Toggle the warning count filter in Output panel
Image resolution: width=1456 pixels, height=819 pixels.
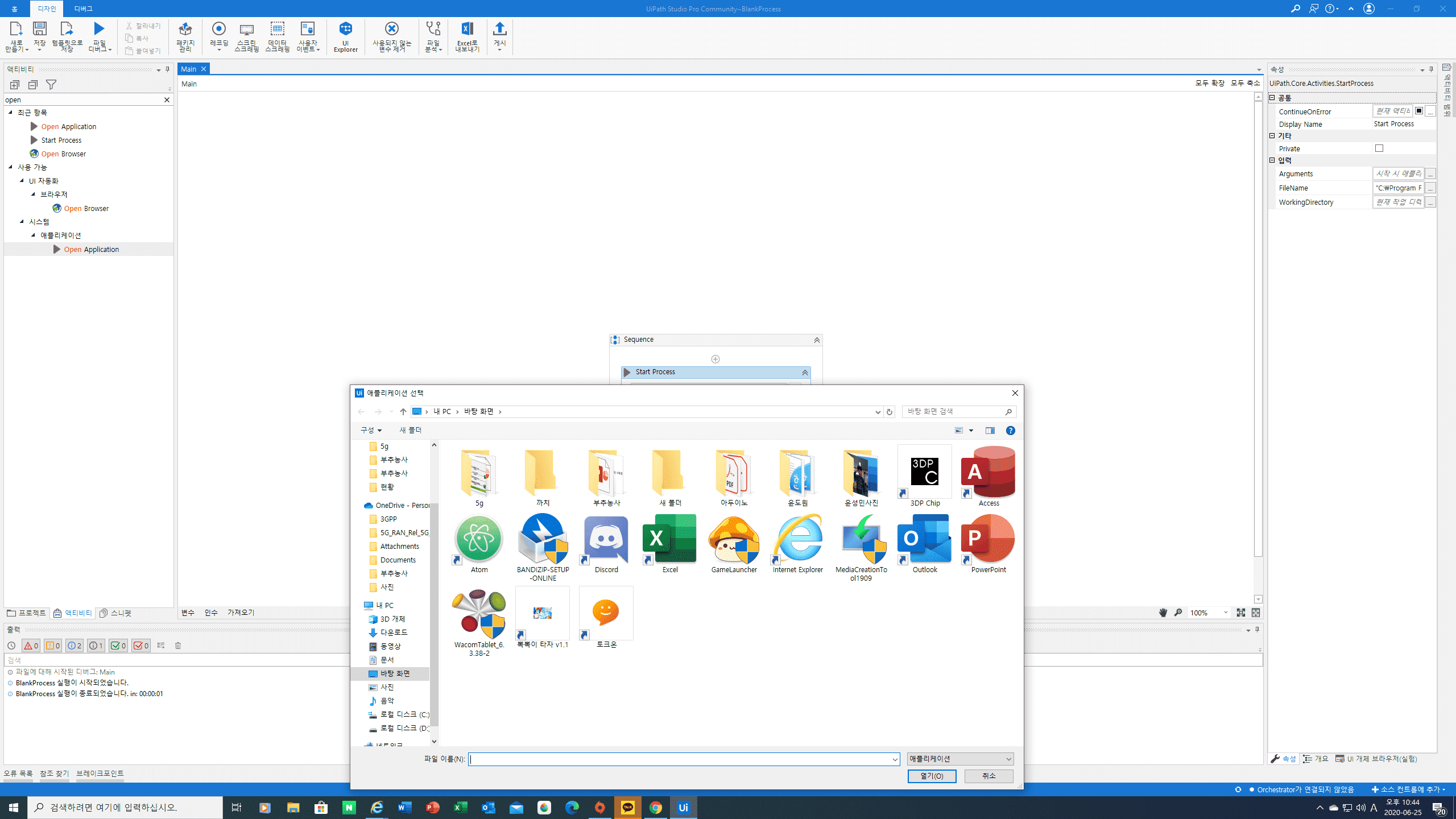pyautogui.click(x=53, y=646)
